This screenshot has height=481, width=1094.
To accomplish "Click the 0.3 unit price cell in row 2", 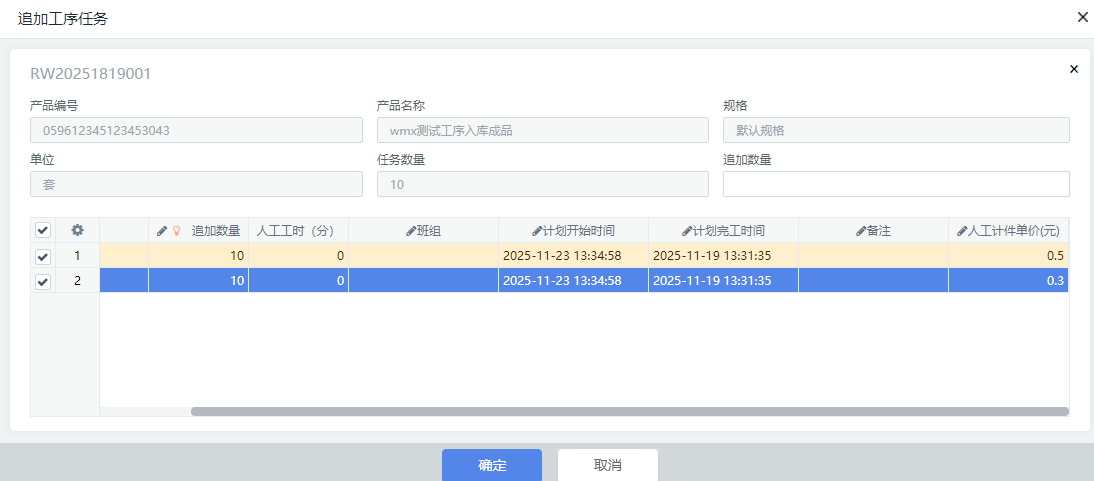I will 1008,282.
